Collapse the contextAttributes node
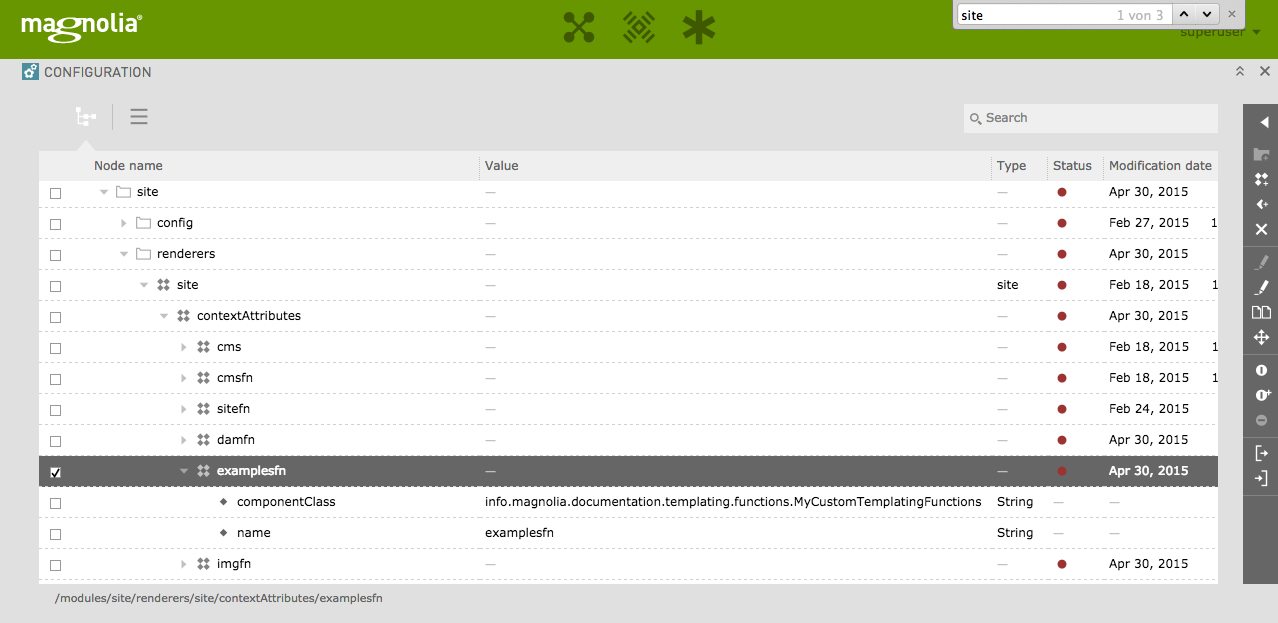 pos(164,316)
